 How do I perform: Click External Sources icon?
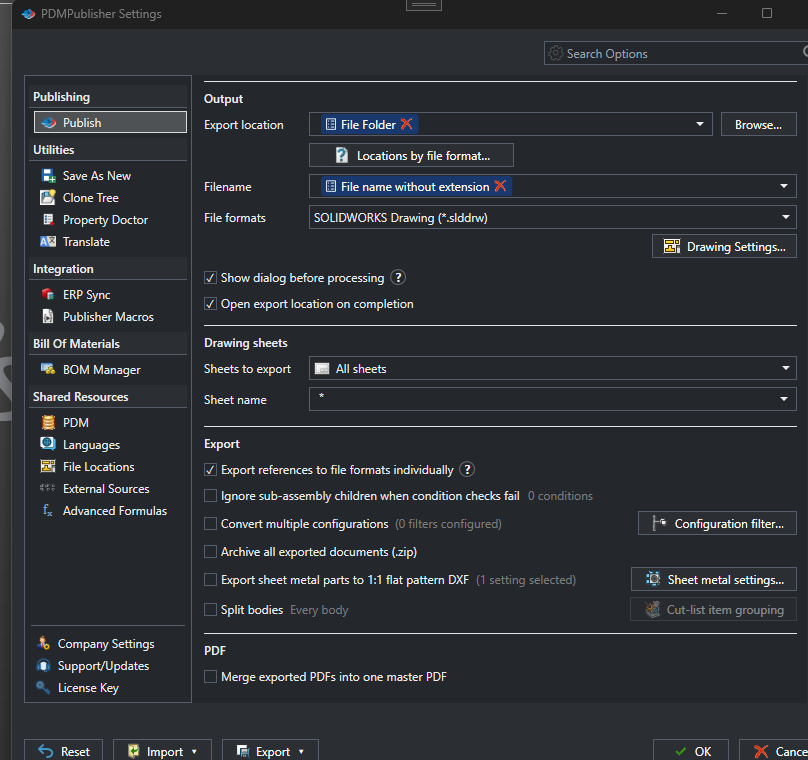point(47,488)
